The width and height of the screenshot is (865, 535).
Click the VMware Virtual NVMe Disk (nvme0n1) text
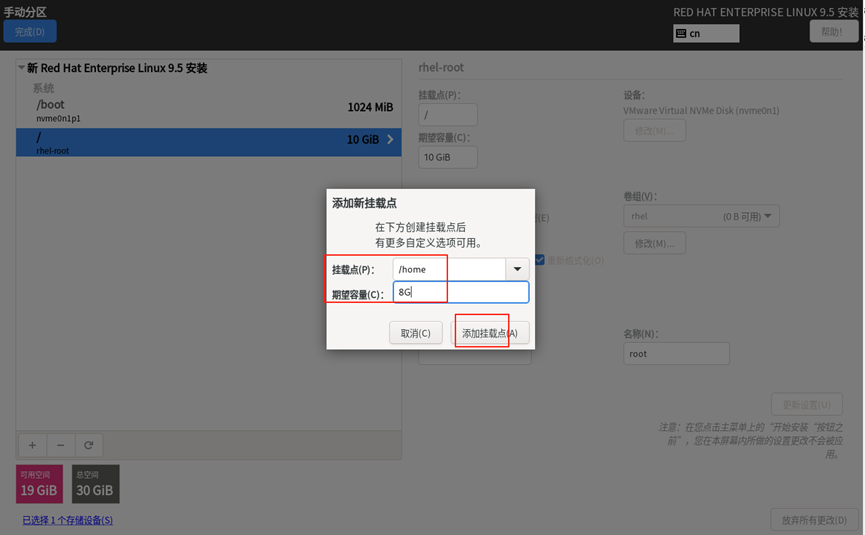[701, 110]
